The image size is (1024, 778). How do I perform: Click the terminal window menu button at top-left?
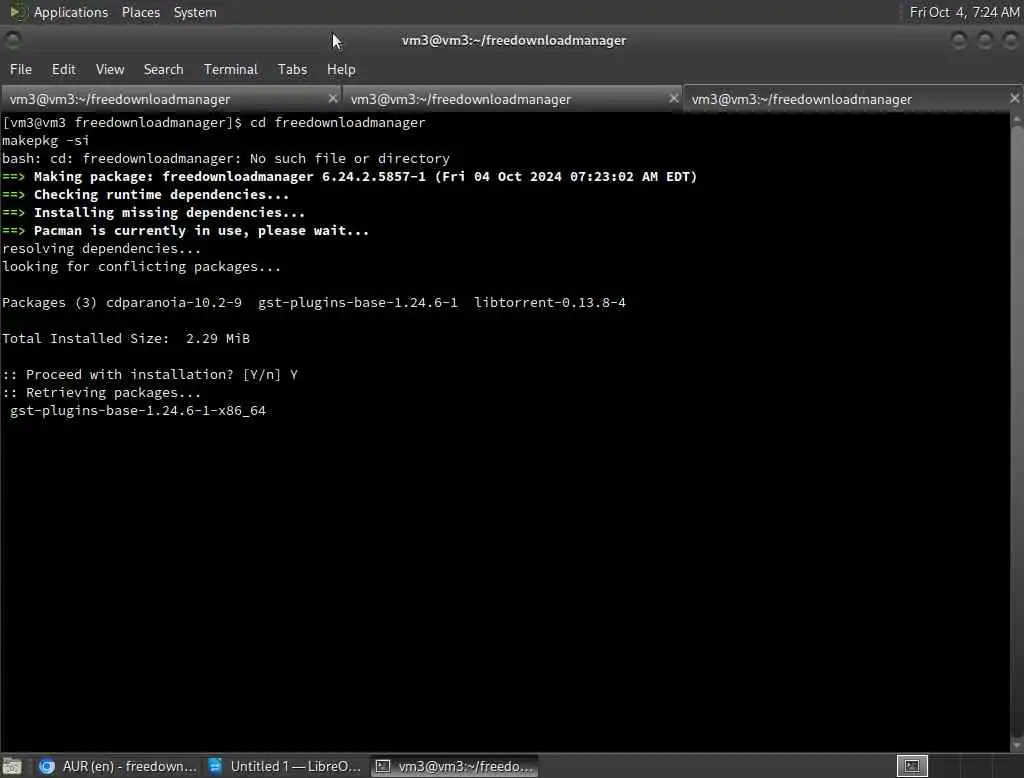[12, 41]
